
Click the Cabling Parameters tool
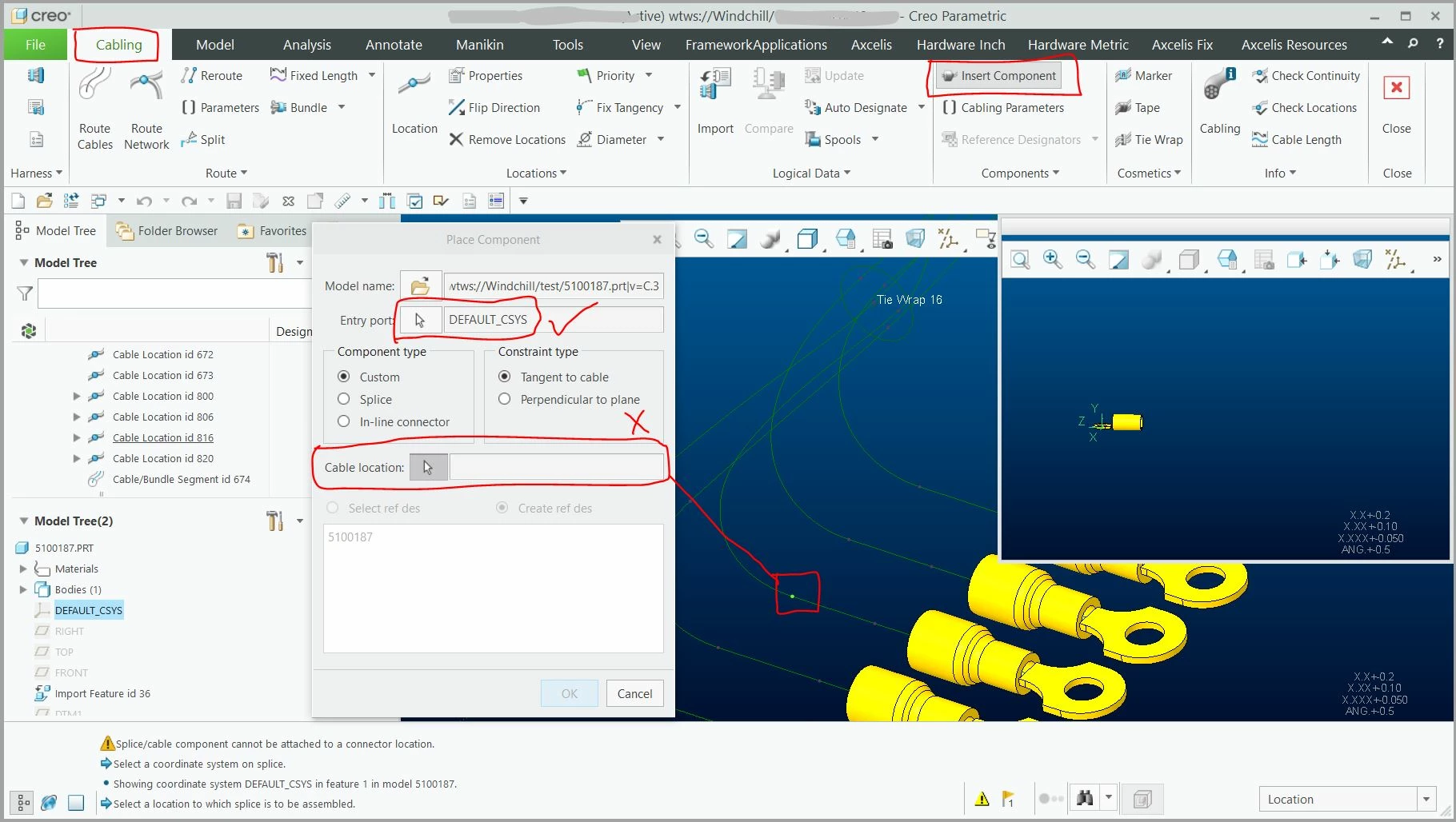pyautogui.click(x=1003, y=107)
